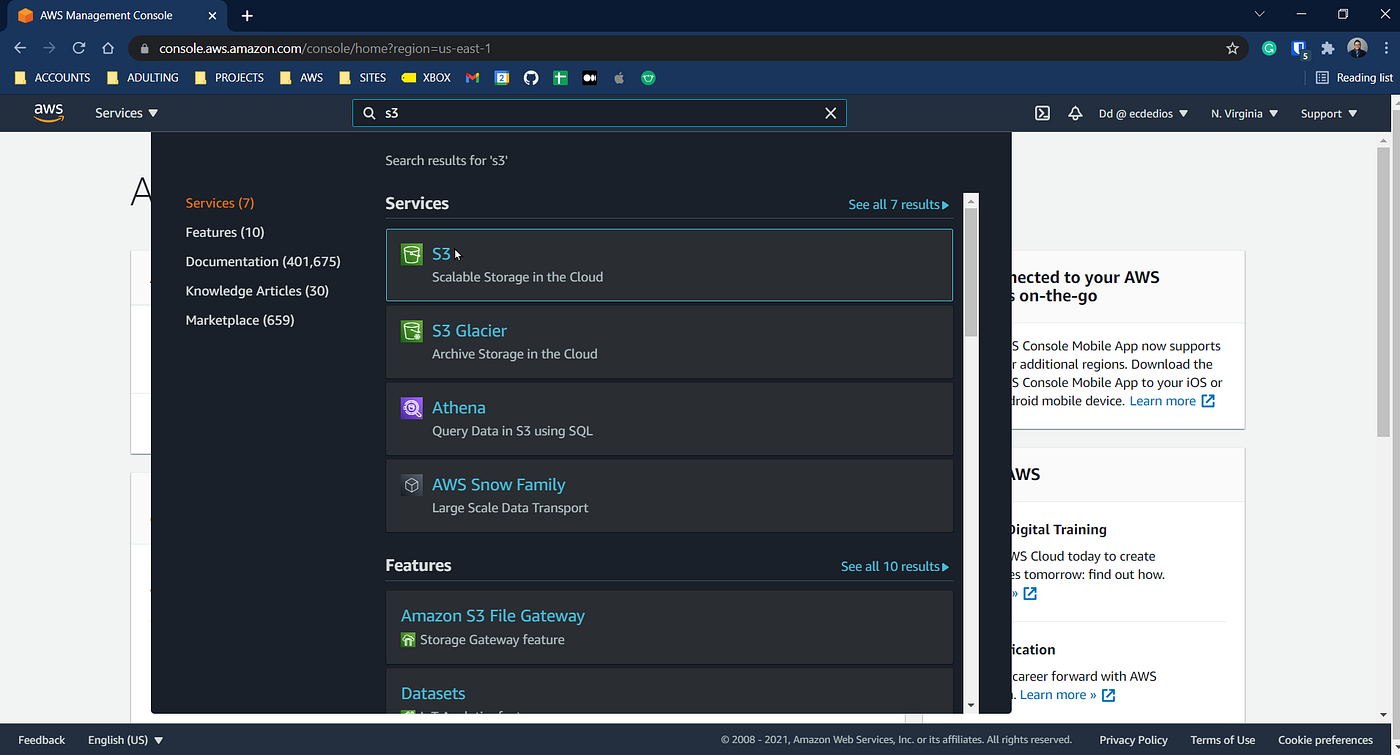Click the Storage Gateway feature icon
This screenshot has height=755, width=1400.
point(408,640)
